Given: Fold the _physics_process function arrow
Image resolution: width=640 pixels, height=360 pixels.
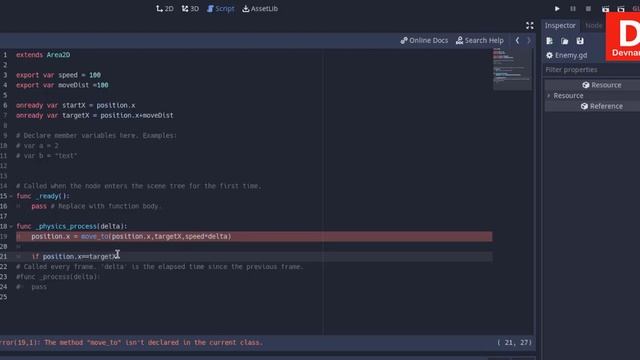Looking at the screenshot, I should 11,227.
